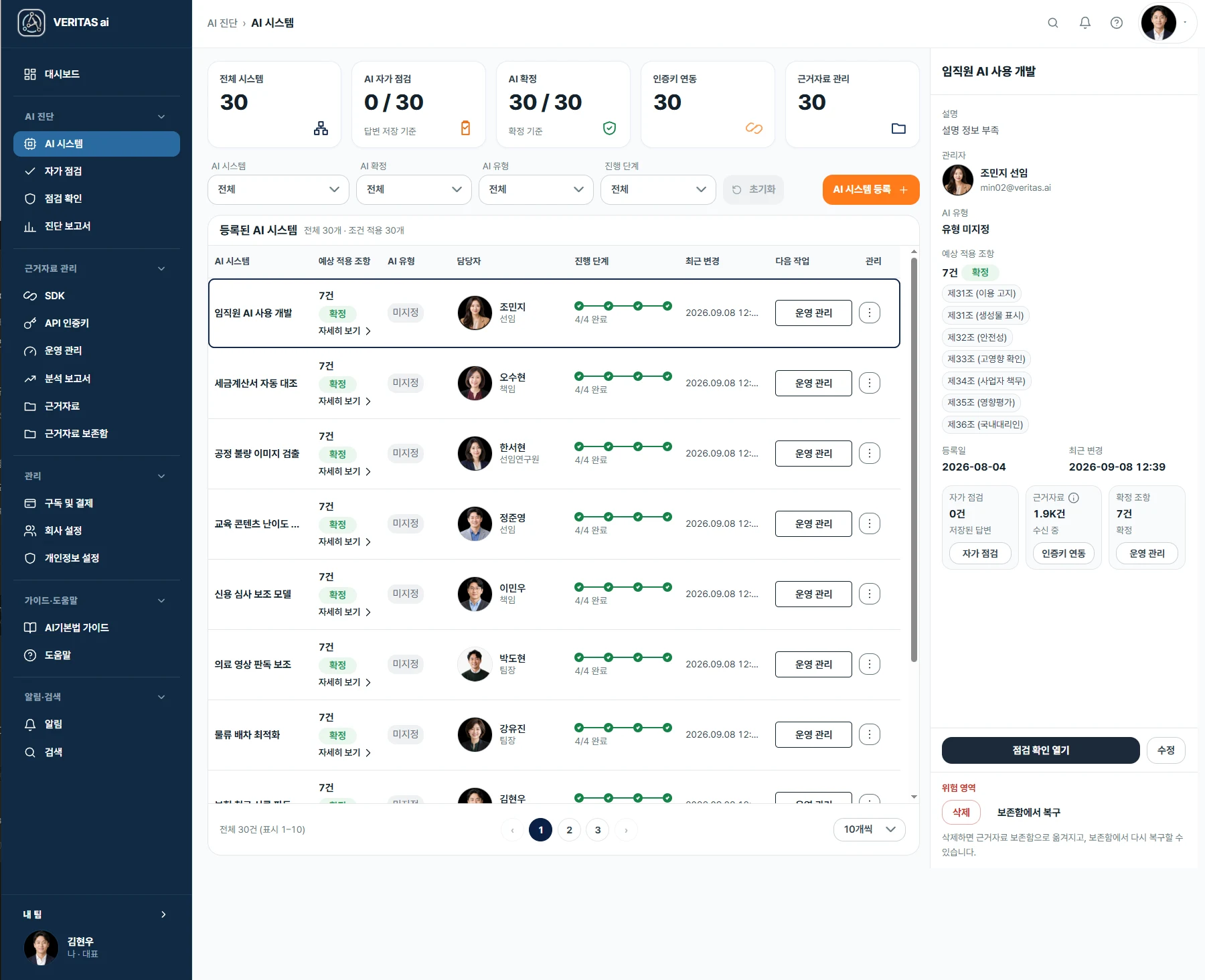This screenshot has width=1205, height=980.
Task: Expand the 내 팀 chevron
Action: [163, 914]
